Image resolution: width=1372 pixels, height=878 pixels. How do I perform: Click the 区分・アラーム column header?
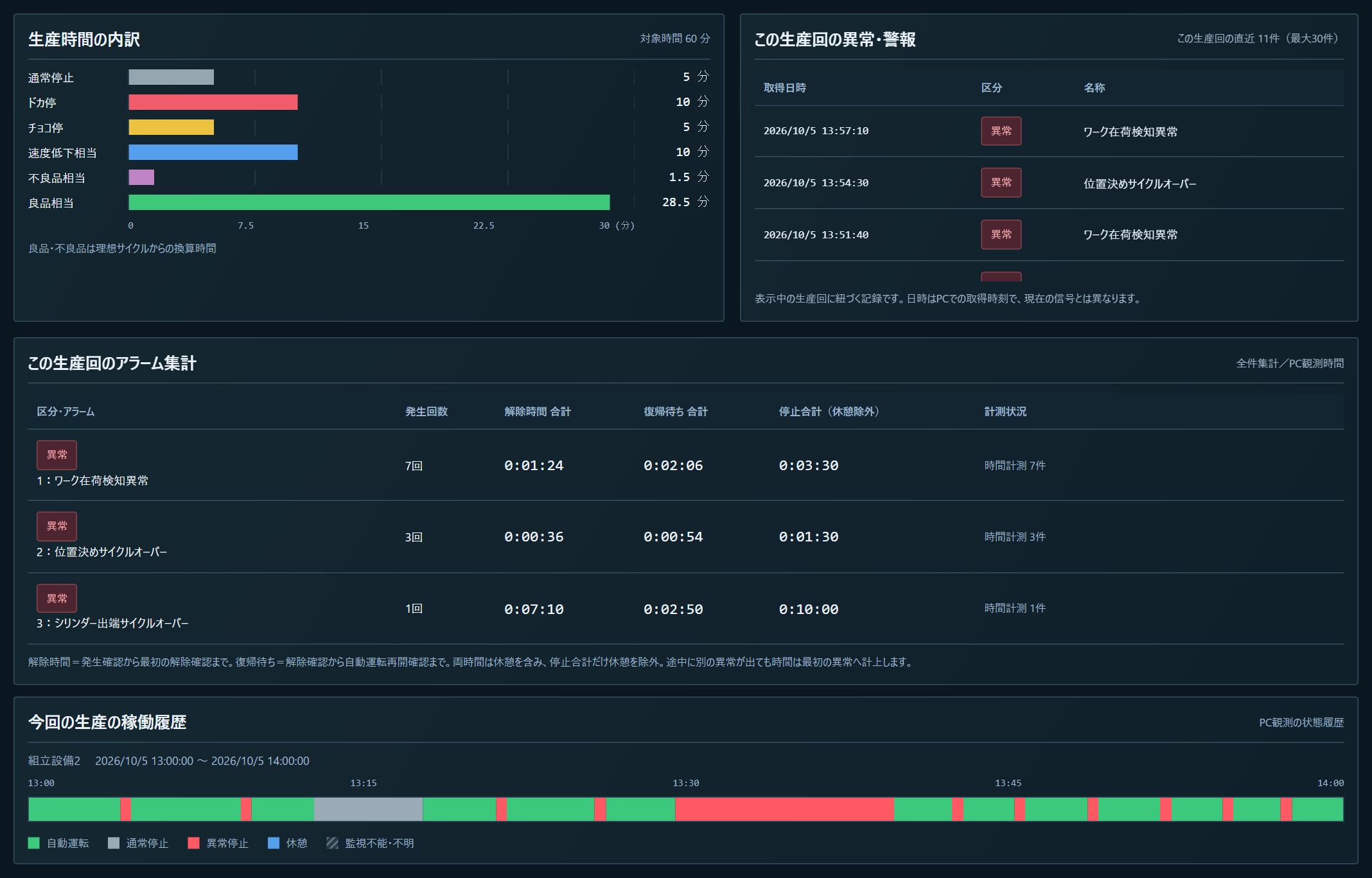click(66, 412)
